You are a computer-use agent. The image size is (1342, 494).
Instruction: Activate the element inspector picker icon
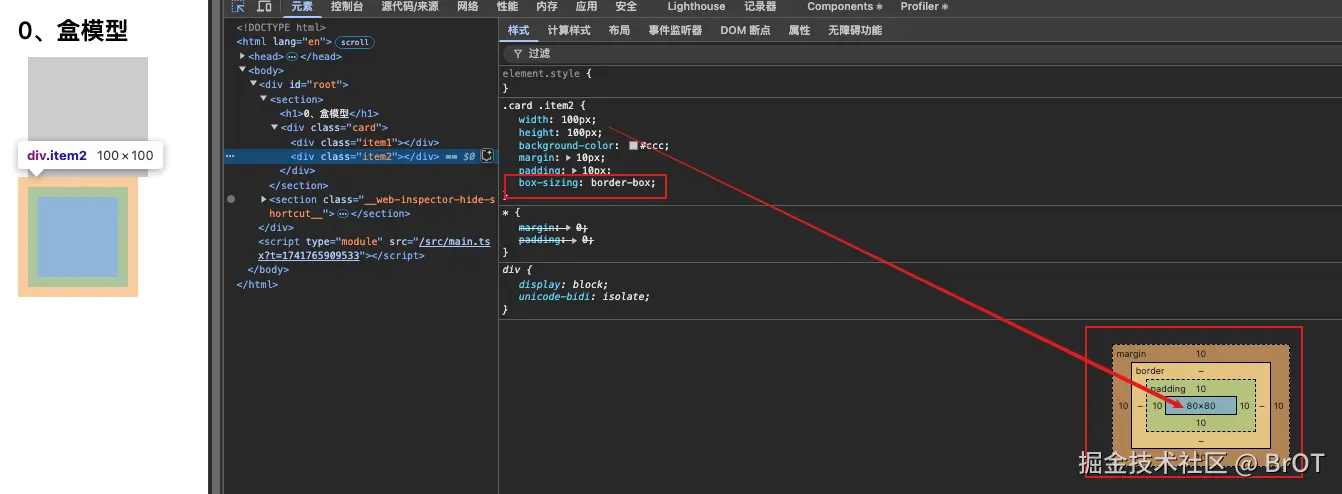tap(238, 7)
